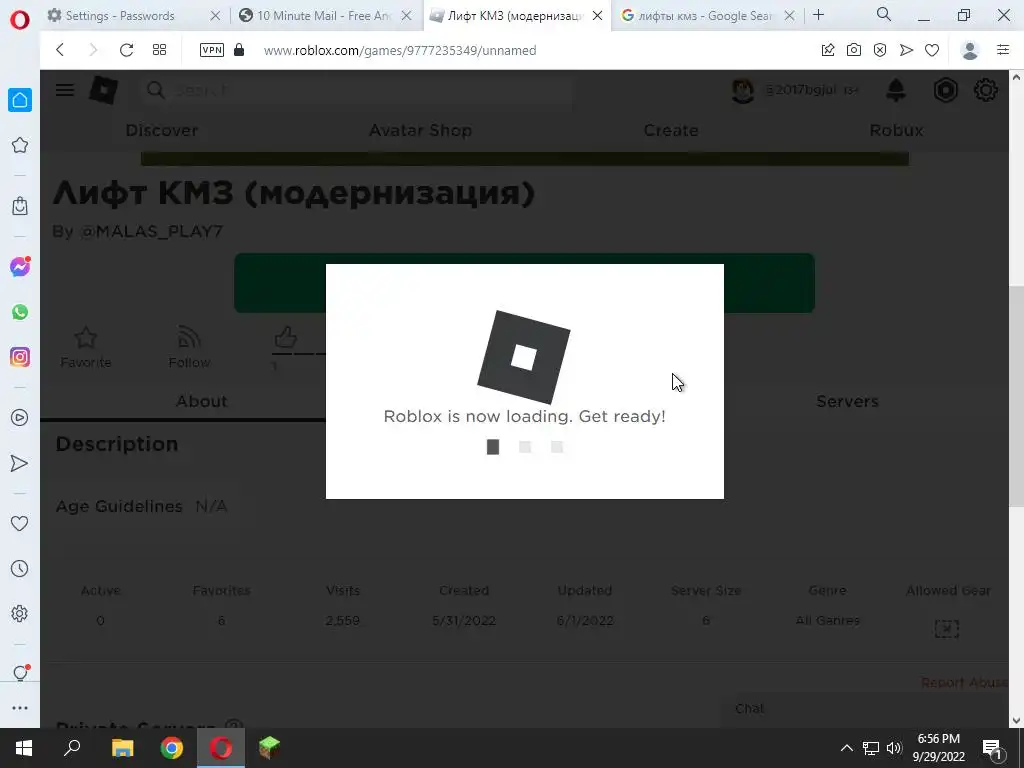Open Messenger in the sidebar
Image resolution: width=1024 pixels, height=768 pixels.
20,266
